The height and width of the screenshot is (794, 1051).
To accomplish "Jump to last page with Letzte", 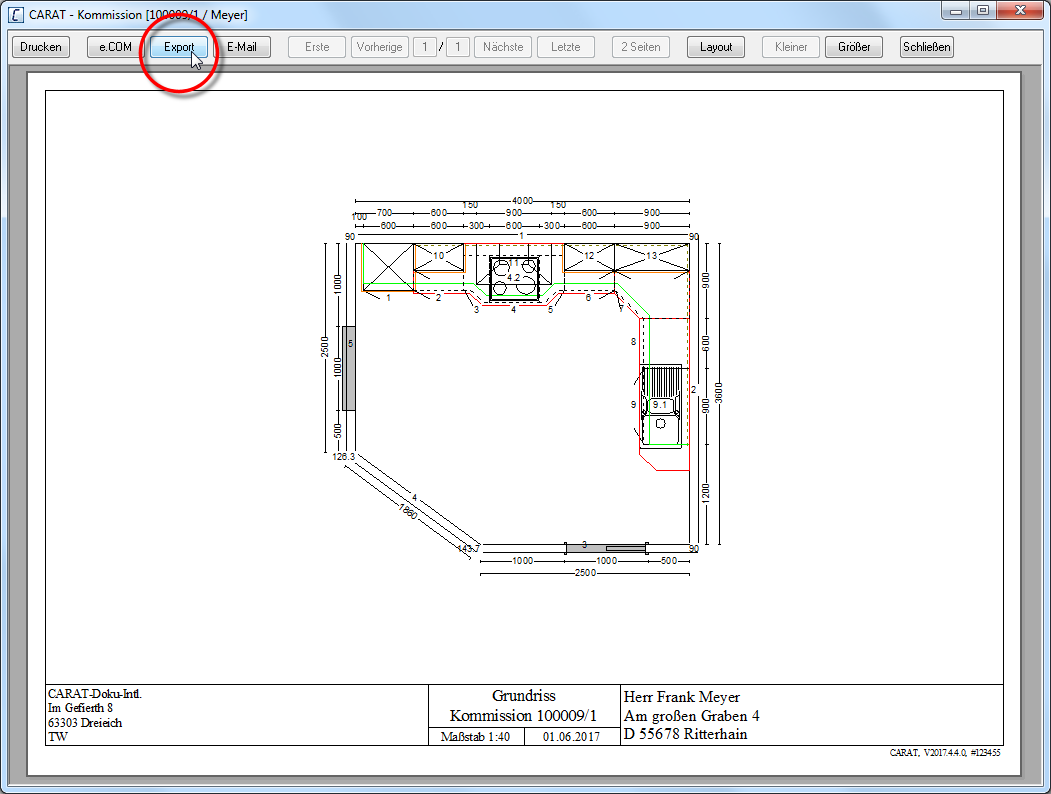I will 566,47.
